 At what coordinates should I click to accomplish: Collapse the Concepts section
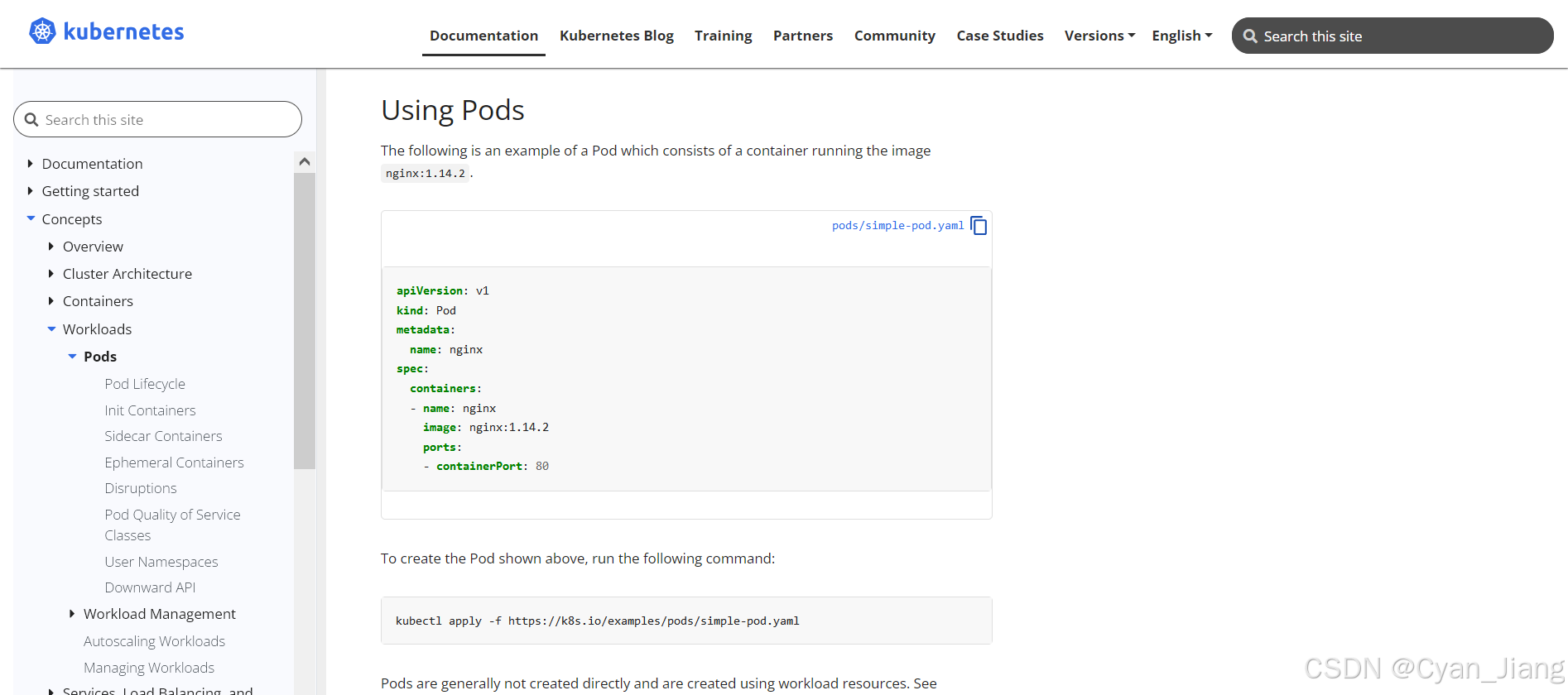[x=31, y=219]
